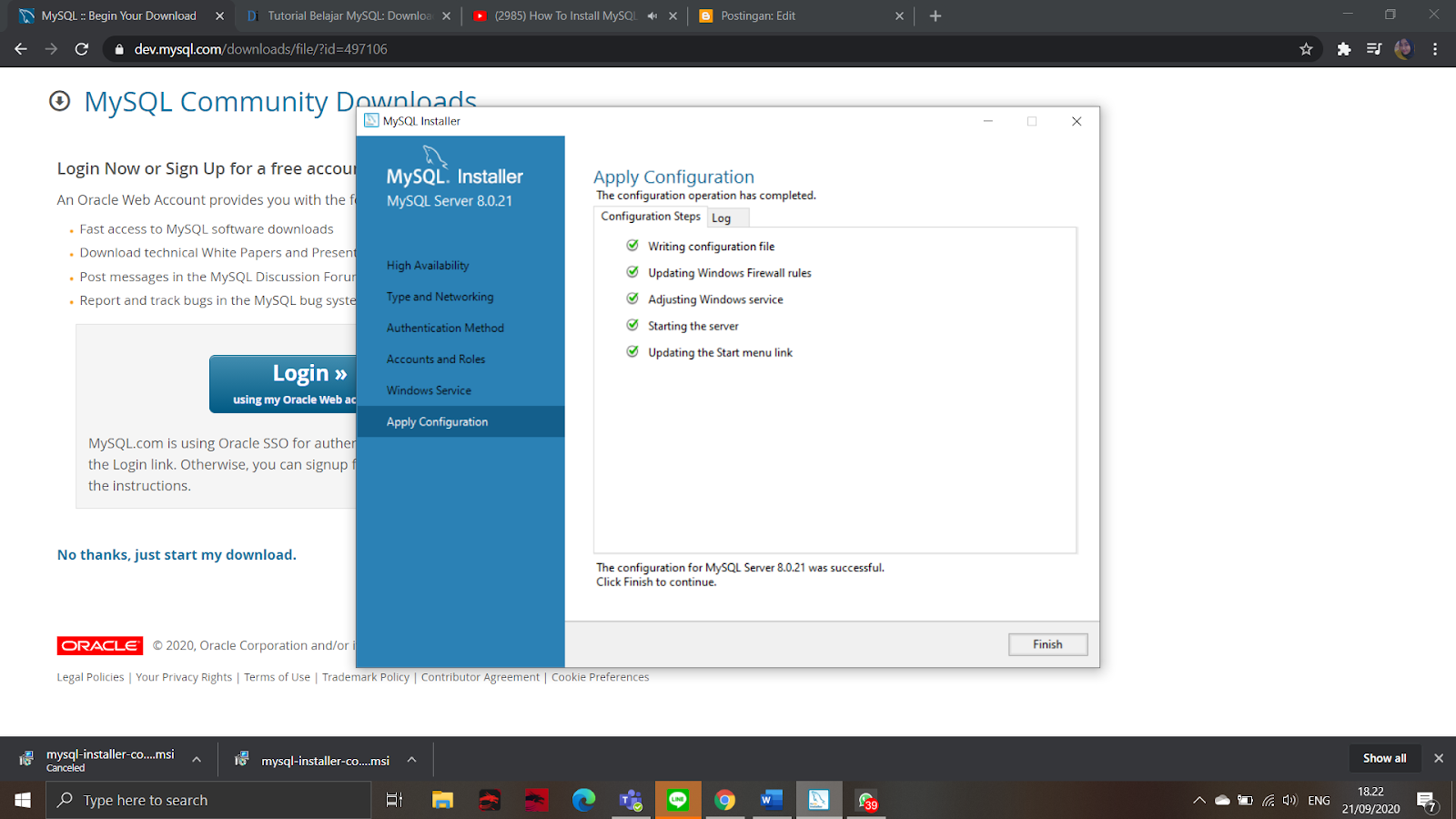Image resolution: width=1456 pixels, height=819 pixels.
Task: Open a new browser tab
Action: click(935, 15)
